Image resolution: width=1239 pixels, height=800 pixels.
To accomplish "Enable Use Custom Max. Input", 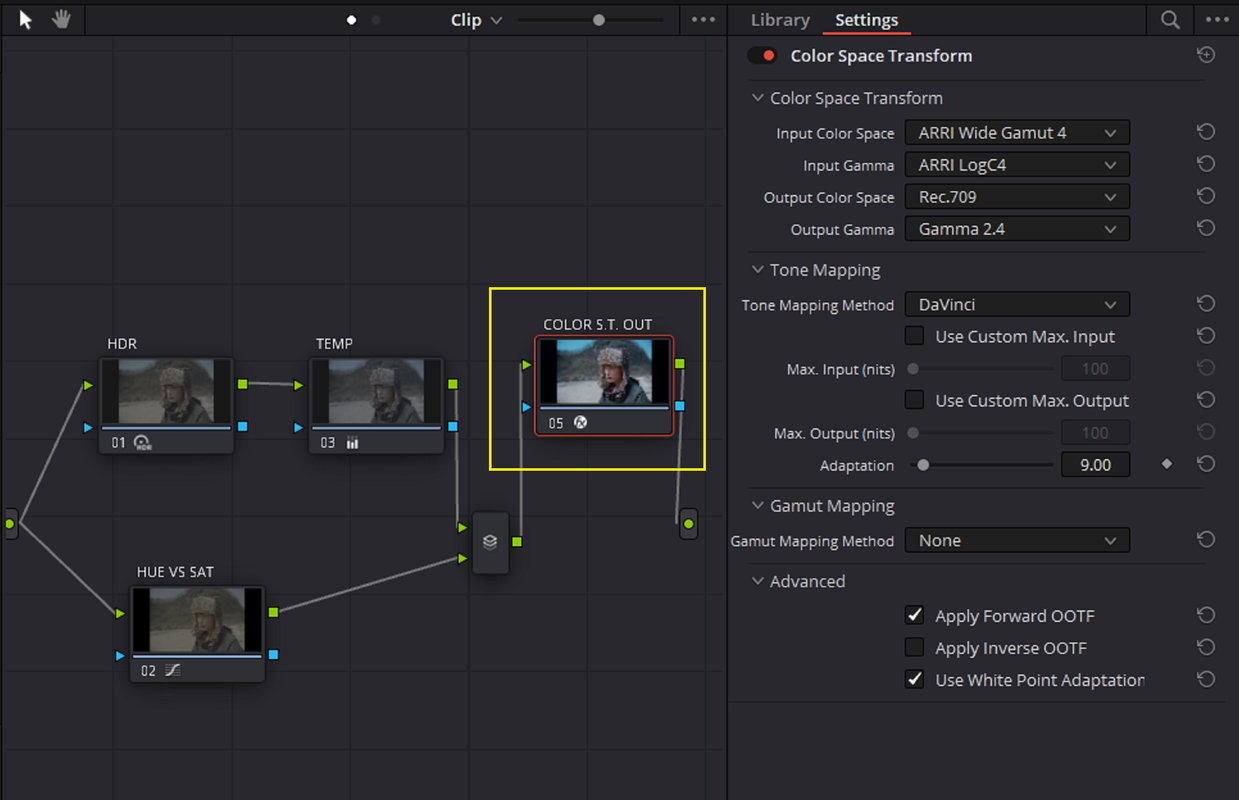I will click(914, 336).
